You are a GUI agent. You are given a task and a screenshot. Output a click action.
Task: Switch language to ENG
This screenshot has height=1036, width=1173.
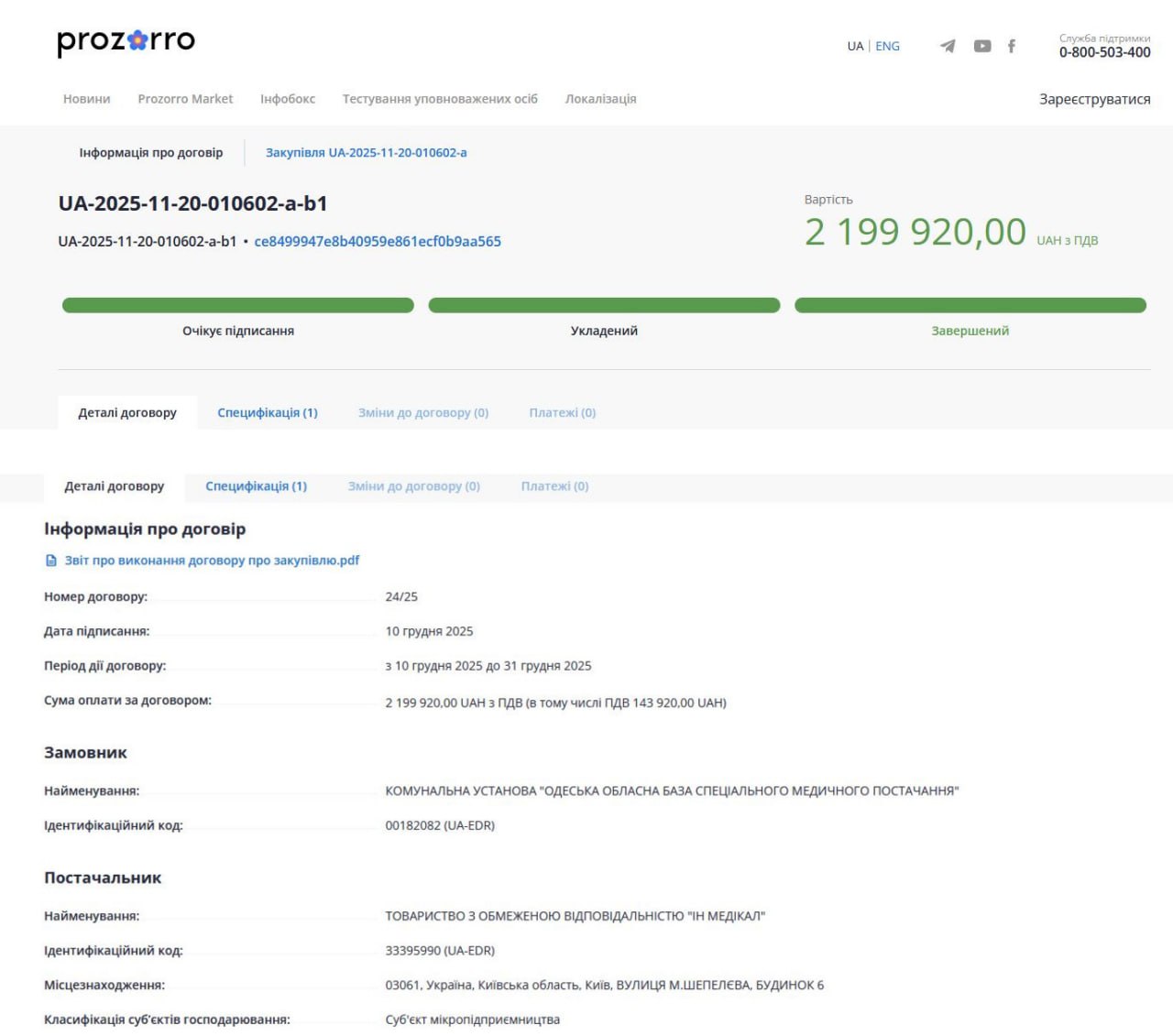click(887, 46)
